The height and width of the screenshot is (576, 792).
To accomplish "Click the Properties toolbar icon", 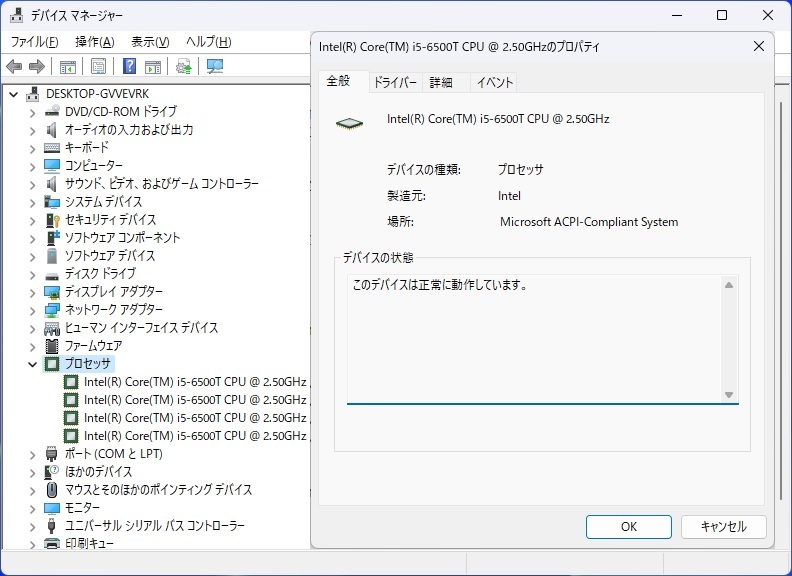I will [98, 66].
